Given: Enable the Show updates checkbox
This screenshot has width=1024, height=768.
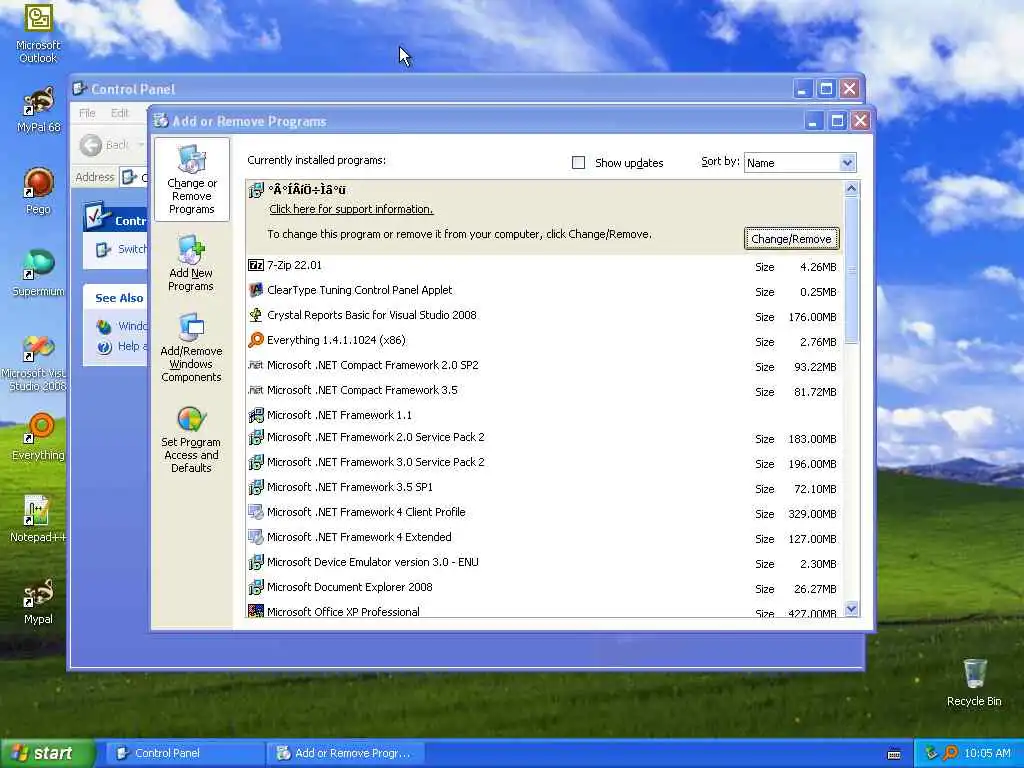Looking at the screenshot, I should coord(578,163).
